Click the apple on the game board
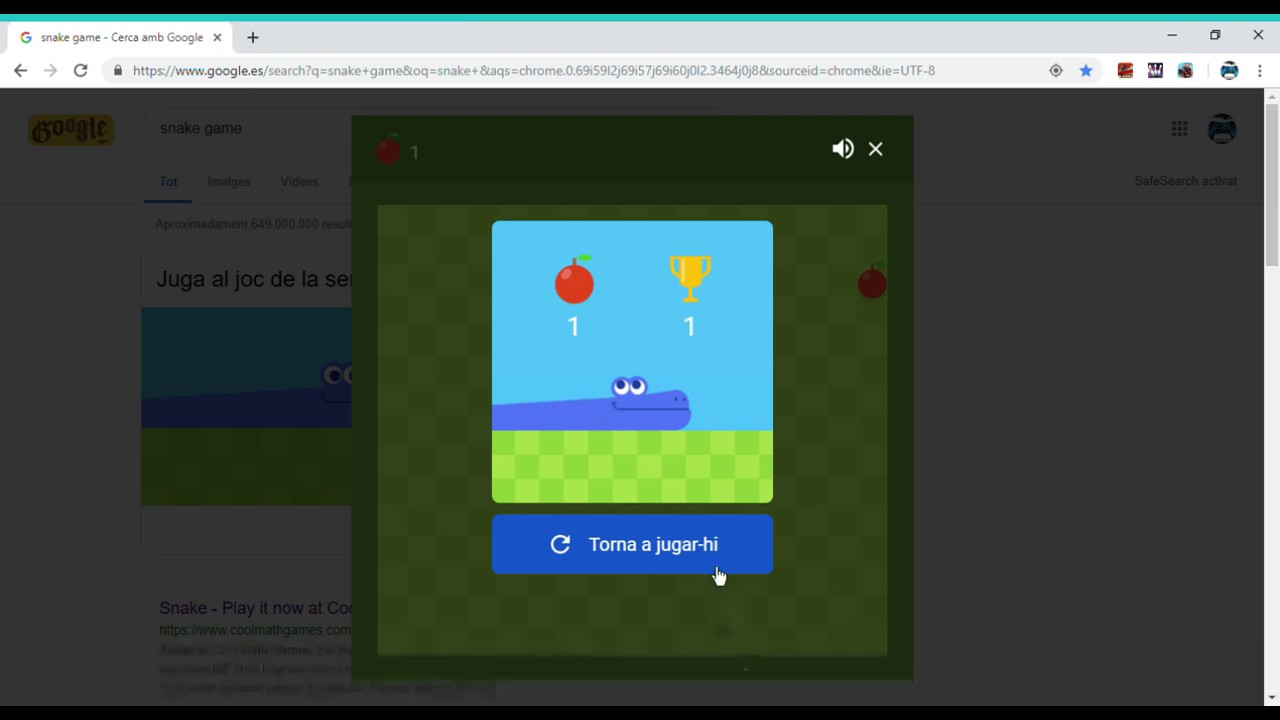1280x720 pixels. 872,283
